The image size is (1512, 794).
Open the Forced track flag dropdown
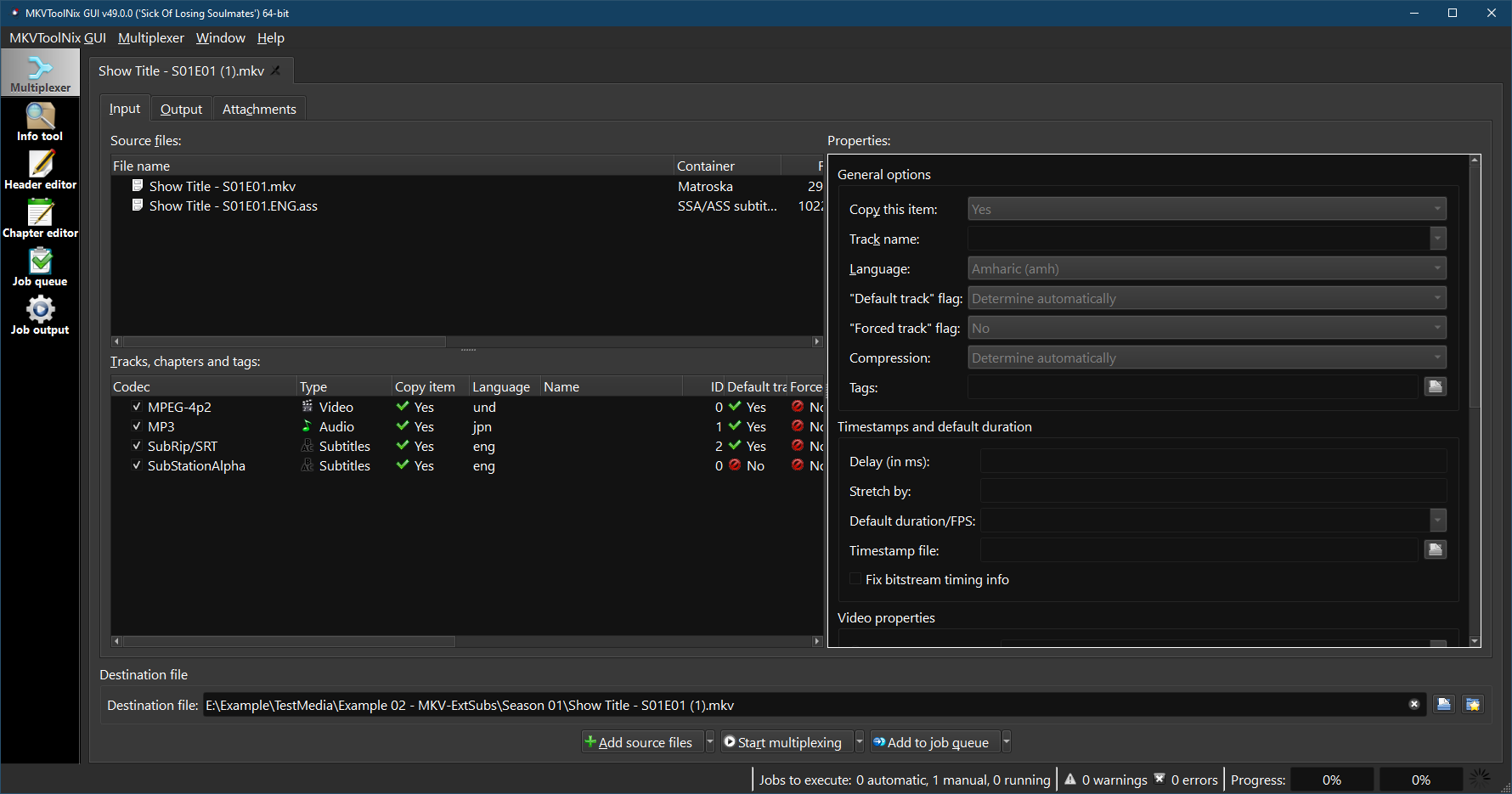1207,328
